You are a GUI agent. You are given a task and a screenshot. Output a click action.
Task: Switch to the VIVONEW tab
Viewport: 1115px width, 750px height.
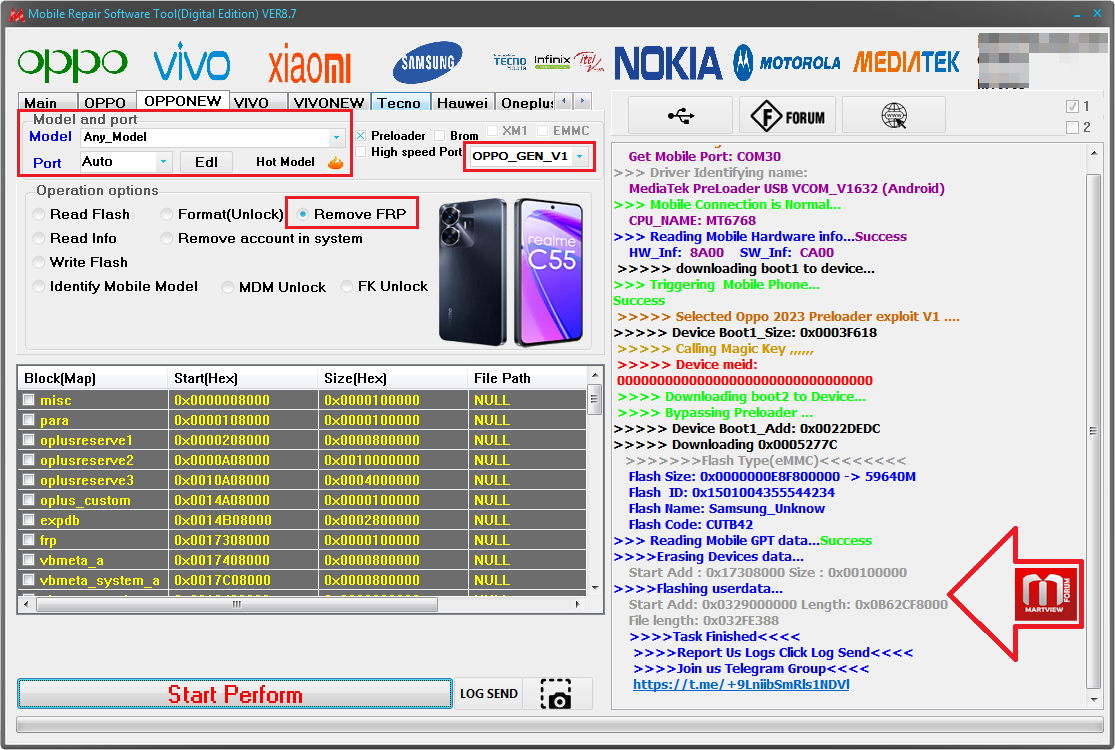(329, 102)
